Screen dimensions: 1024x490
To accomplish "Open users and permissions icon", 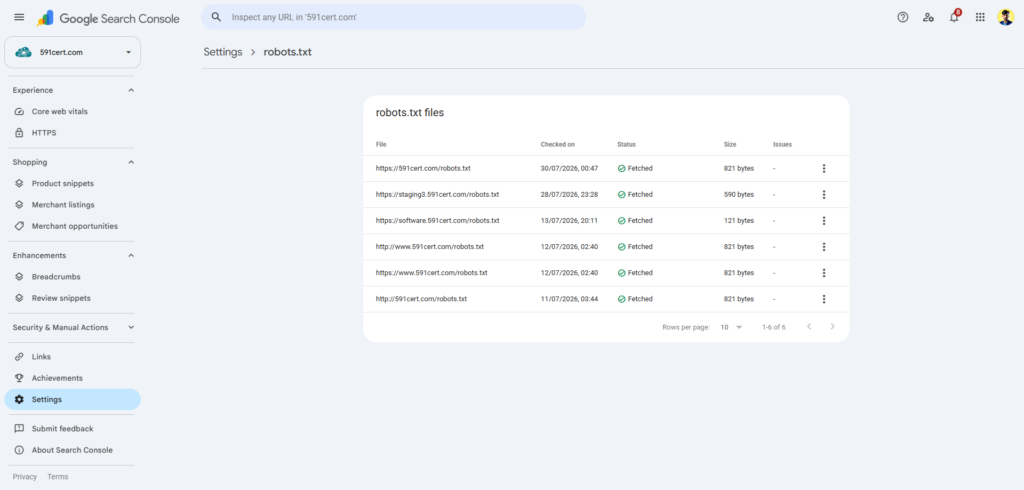I will (928, 18).
